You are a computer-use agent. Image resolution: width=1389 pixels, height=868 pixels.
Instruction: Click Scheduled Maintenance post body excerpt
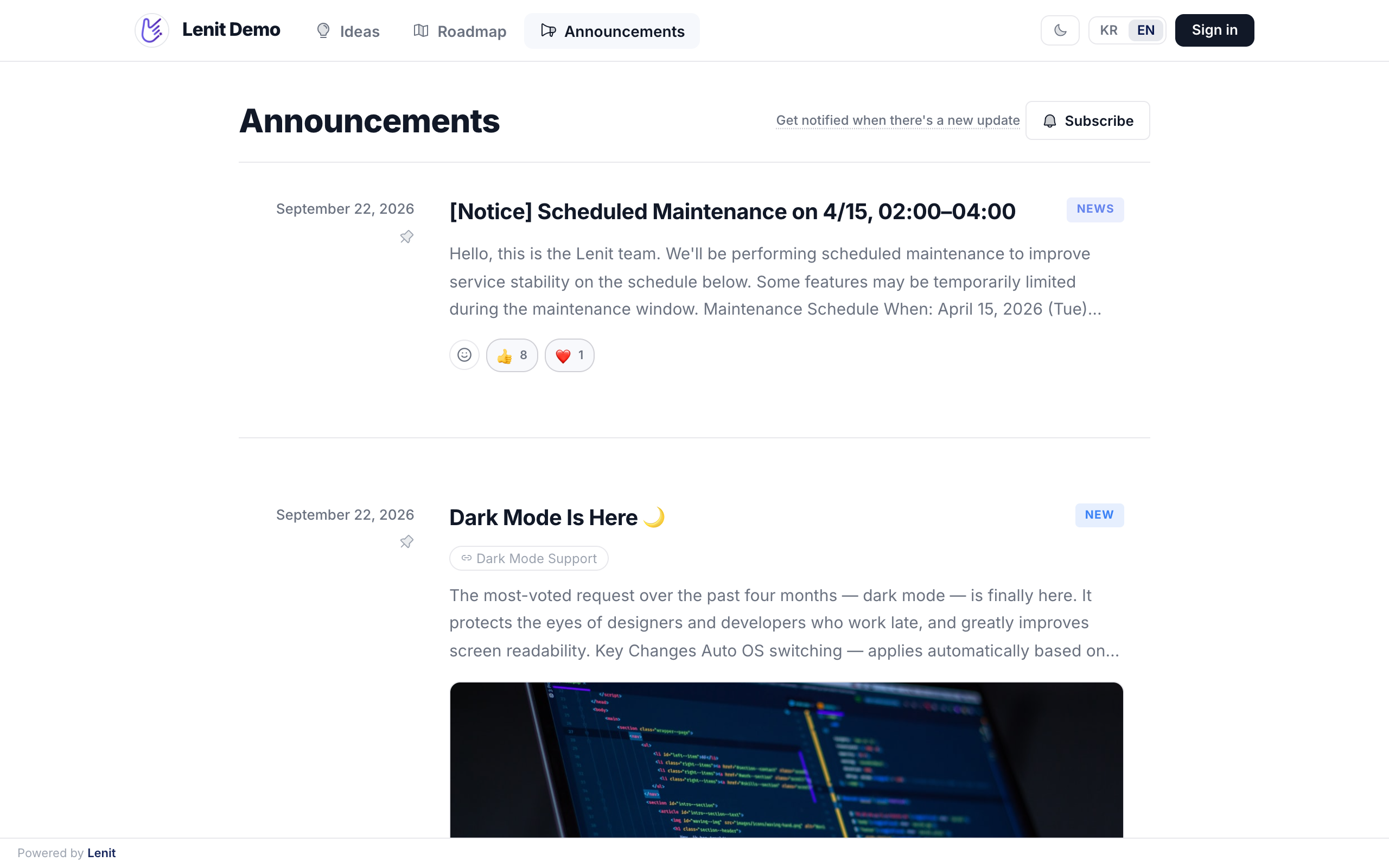pyautogui.click(x=775, y=282)
